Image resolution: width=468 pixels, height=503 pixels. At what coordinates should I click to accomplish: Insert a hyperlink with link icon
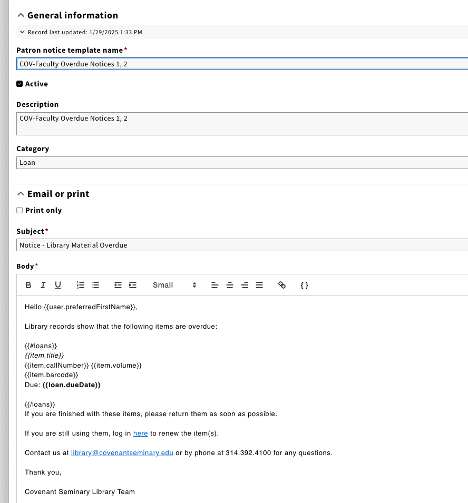[282, 285]
